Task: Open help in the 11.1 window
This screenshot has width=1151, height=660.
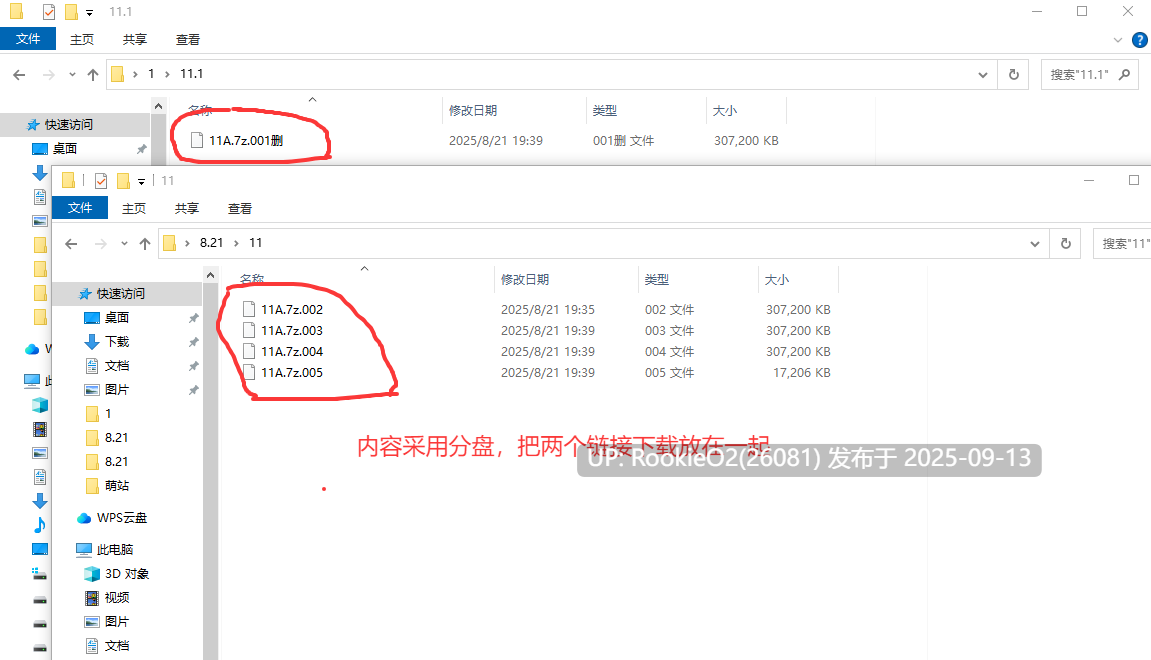Action: click(1140, 40)
